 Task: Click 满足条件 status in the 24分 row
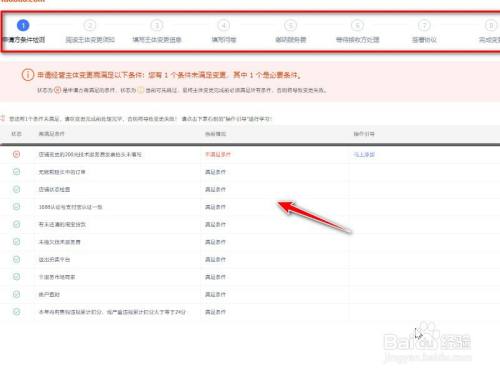215,312
